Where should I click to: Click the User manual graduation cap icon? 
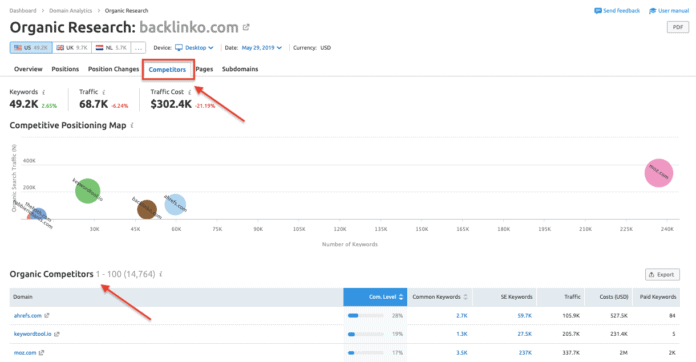(x=652, y=11)
